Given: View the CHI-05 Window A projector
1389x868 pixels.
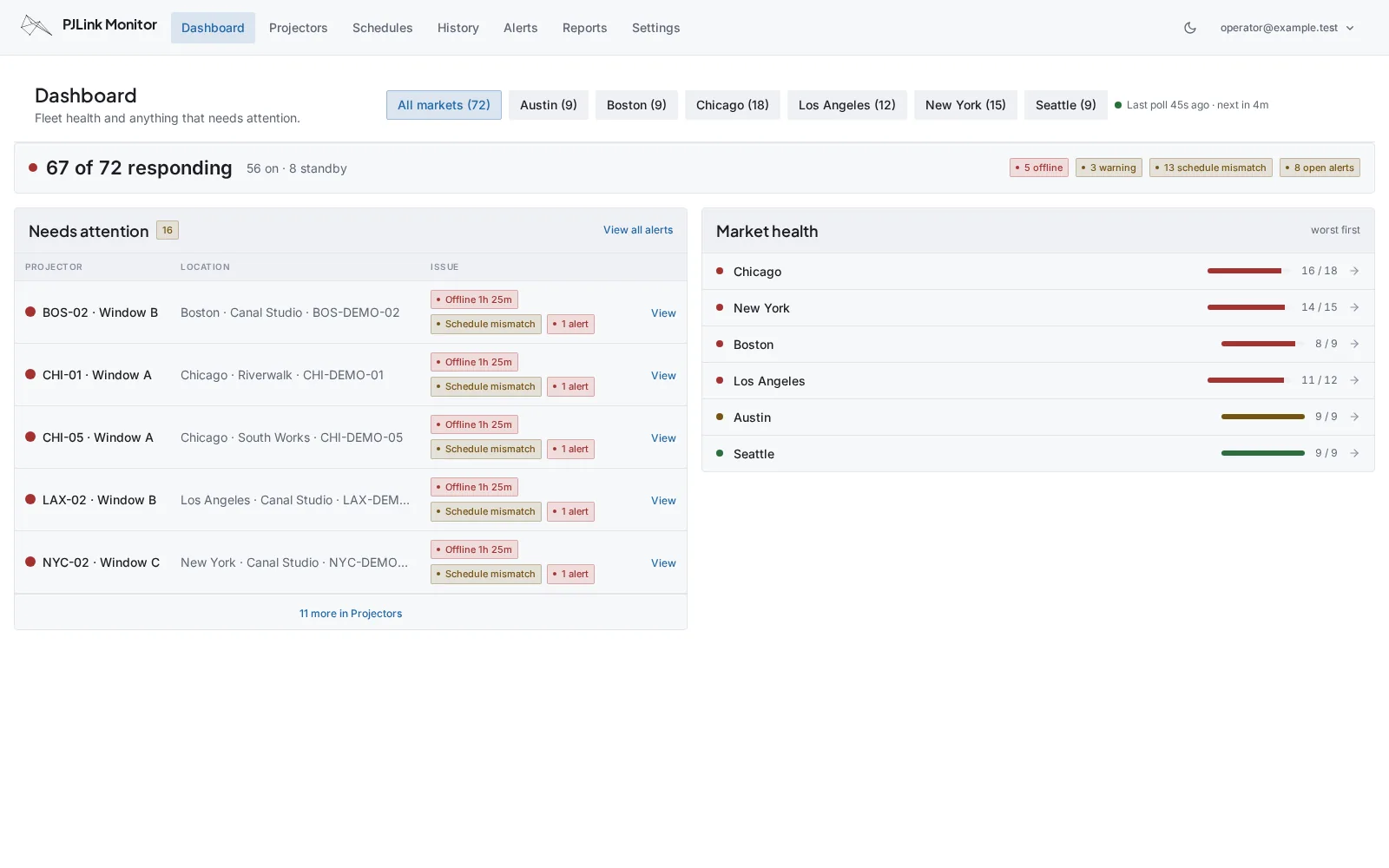Looking at the screenshot, I should [x=663, y=438].
